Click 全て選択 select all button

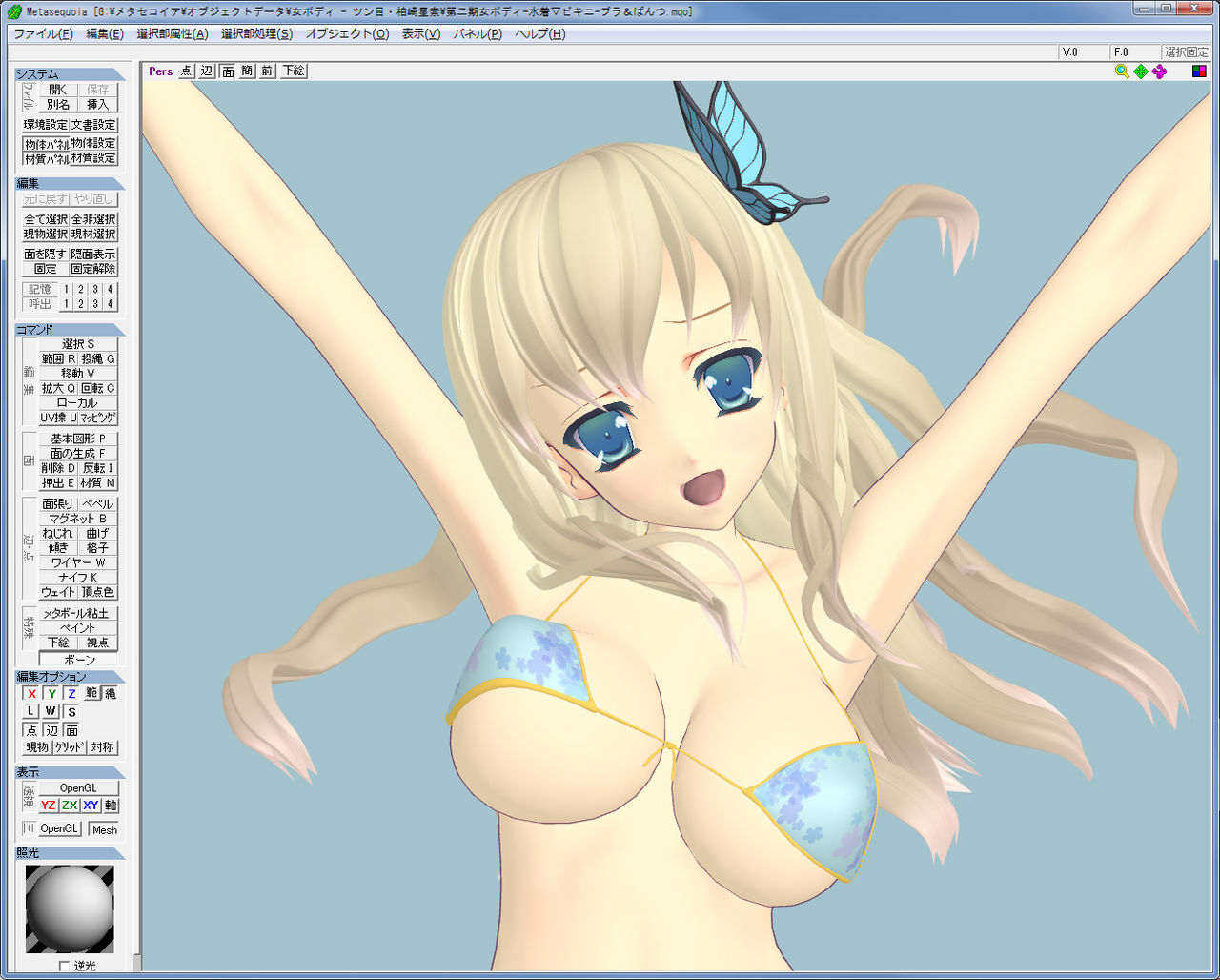coord(46,219)
